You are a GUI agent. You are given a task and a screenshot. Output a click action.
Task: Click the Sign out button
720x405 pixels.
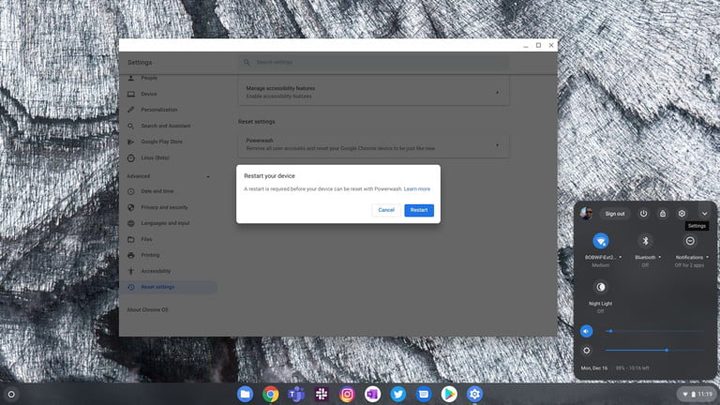(x=615, y=214)
